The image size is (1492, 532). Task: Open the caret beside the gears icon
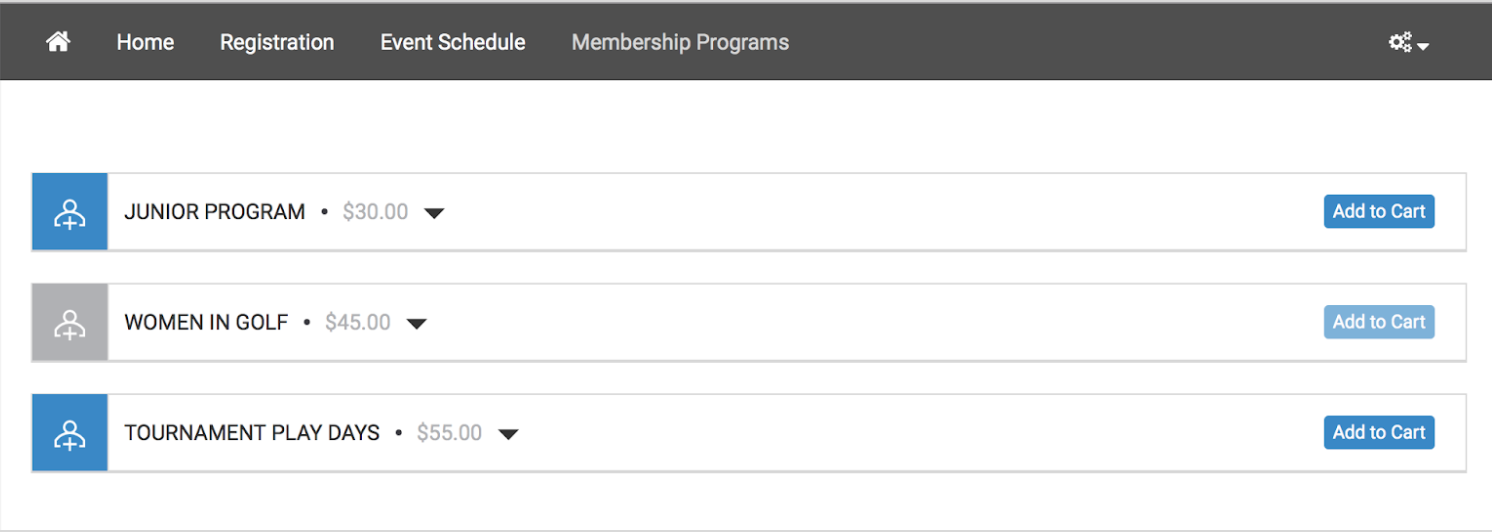[1423, 46]
